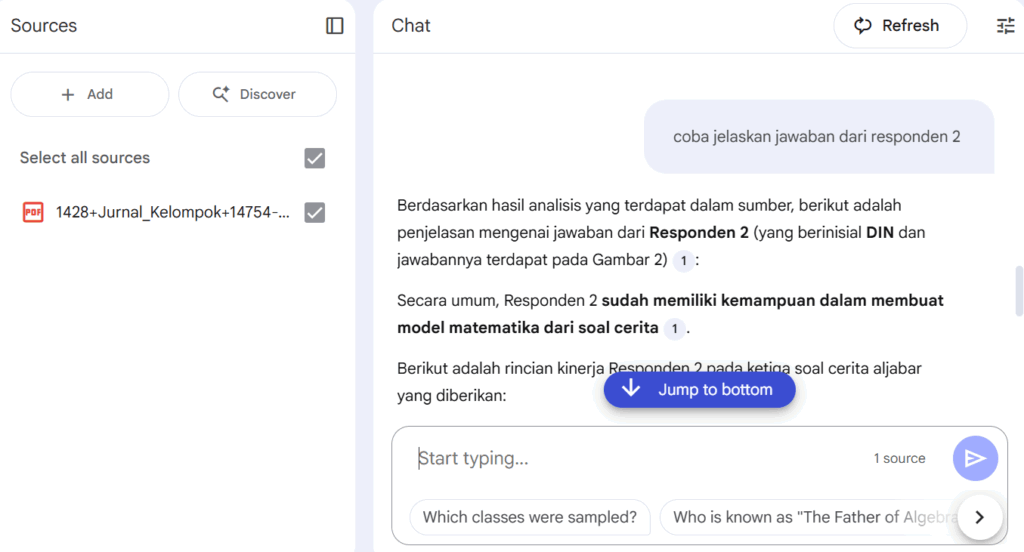Open chat configuration settings icon
The height and width of the screenshot is (552, 1024).
[x=1005, y=26]
